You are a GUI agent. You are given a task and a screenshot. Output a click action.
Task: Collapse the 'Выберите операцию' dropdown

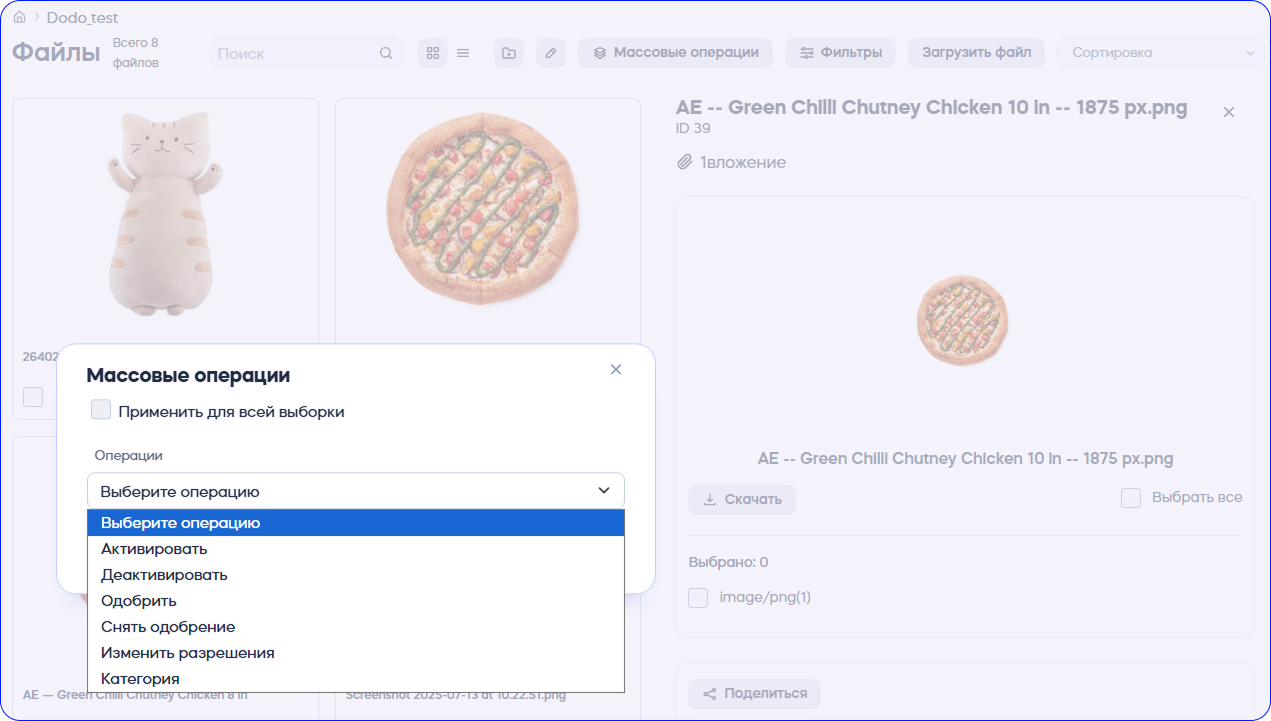[355, 491]
